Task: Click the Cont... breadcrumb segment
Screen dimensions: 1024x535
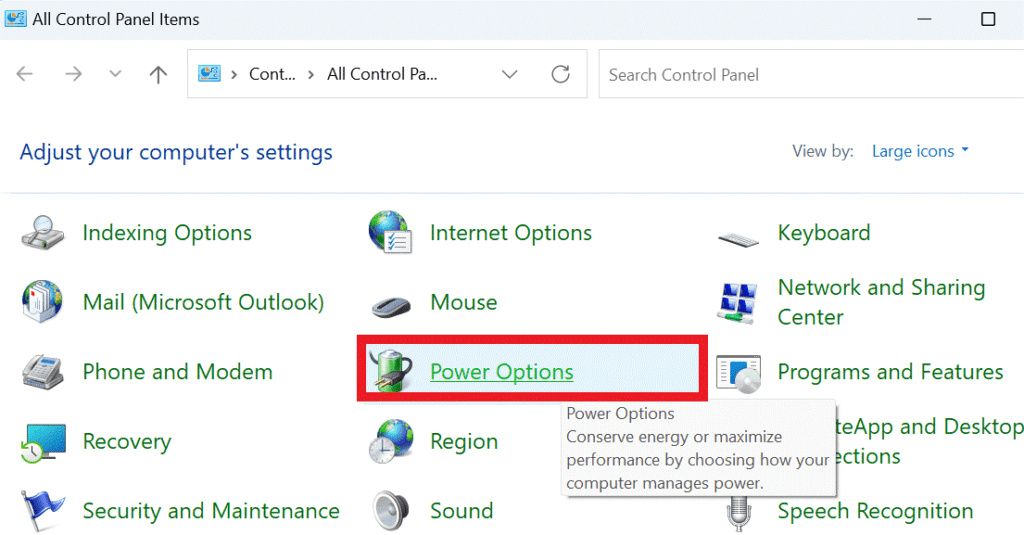Action: pos(272,74)
